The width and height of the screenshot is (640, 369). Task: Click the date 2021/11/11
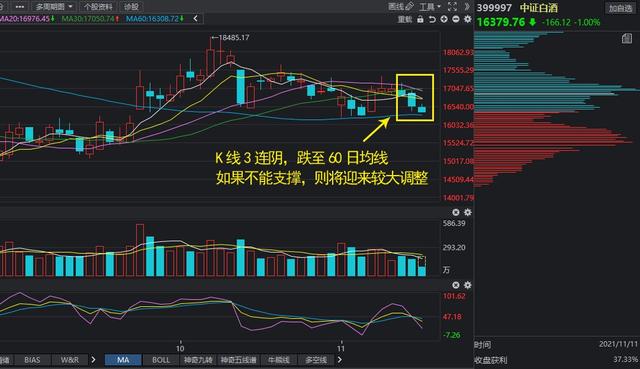tap(618, 344)
